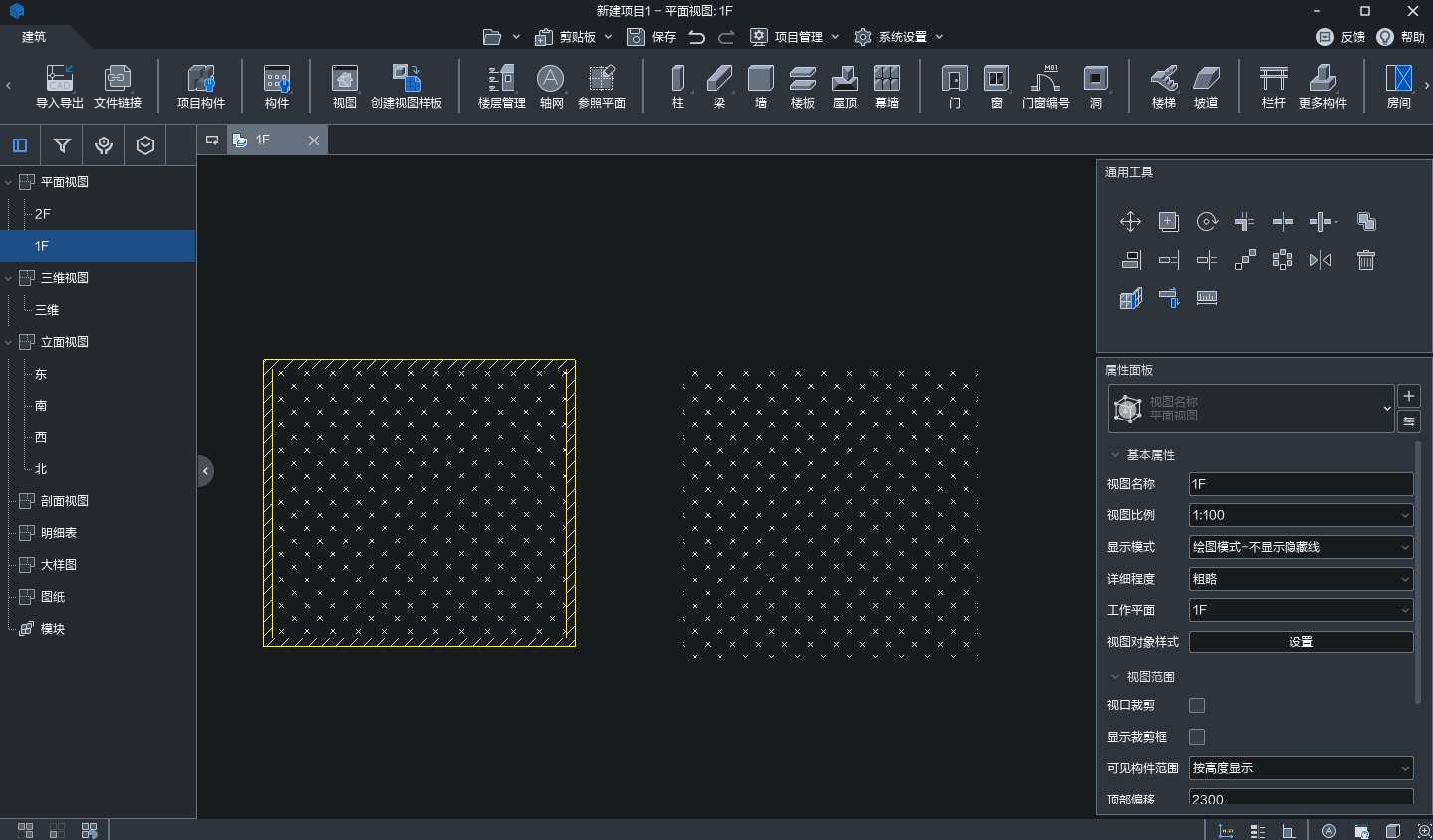The image size is (1433, 840).
Task: Open the 项目管理 menu
Action: (x=795, y=37)
